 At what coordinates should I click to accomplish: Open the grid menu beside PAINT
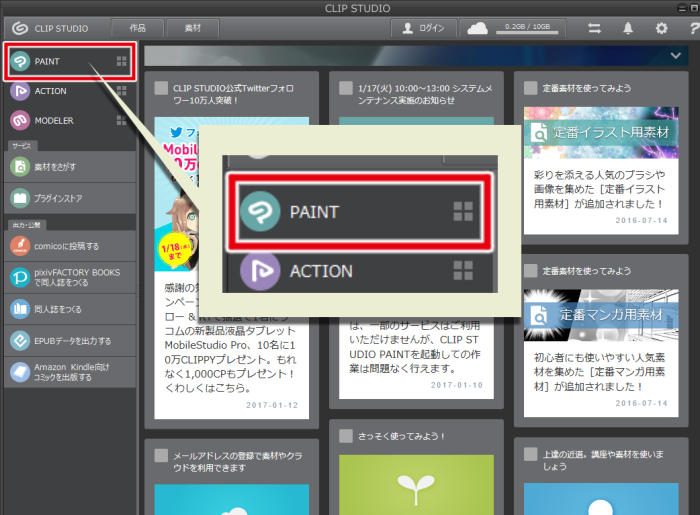pos(121,61)
